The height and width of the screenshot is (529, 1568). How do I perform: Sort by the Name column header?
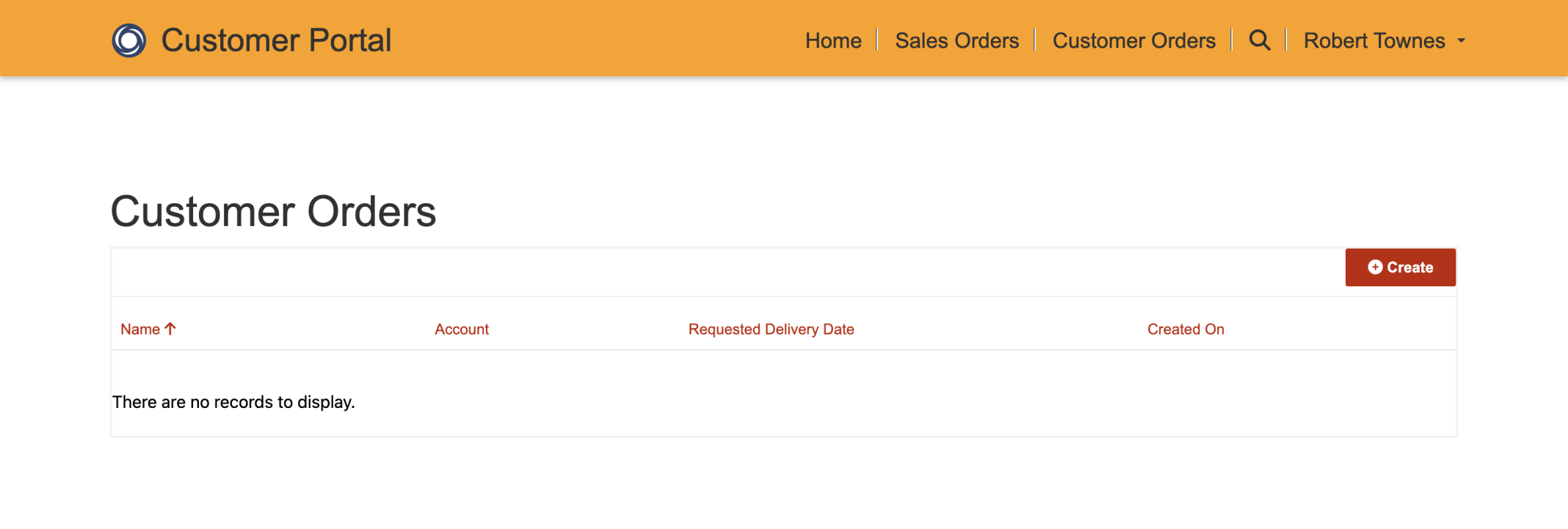coord(140,329)
